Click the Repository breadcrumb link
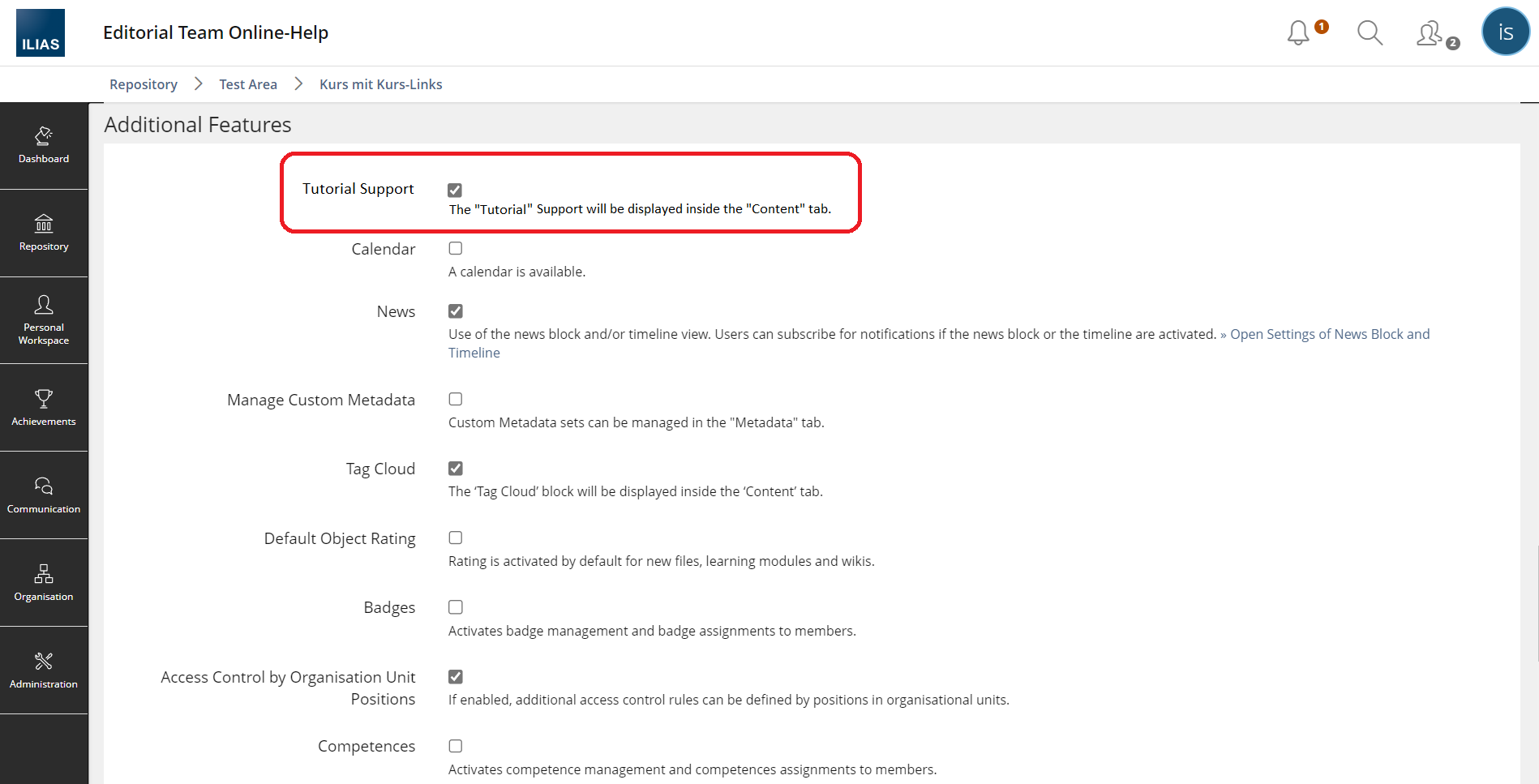The image size is (1539, 784). click(144, 84)
